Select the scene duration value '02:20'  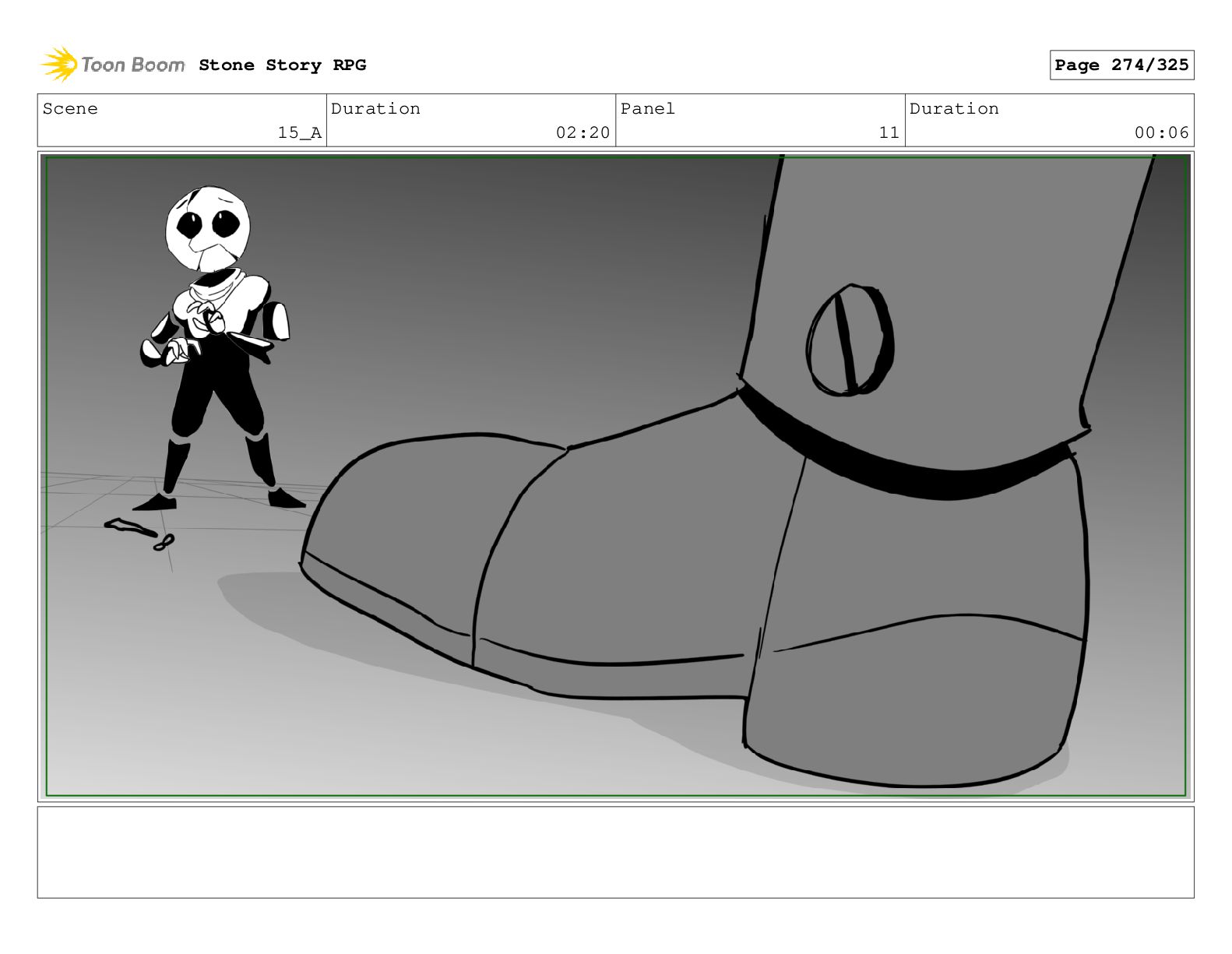coord(583,133)
